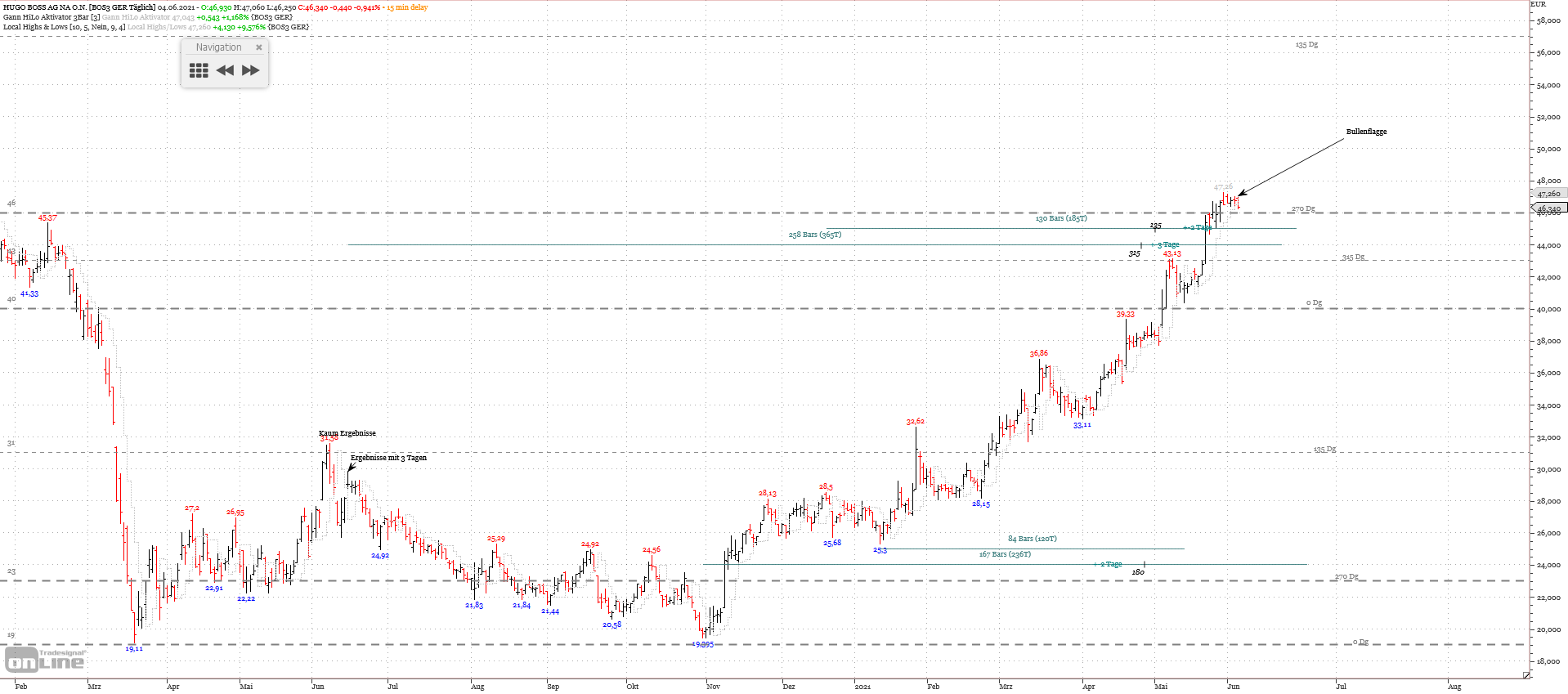Screen dimensions: 1568x694
Task: Click the 47,260 price tag on the axis
Action: point(1548,194)
